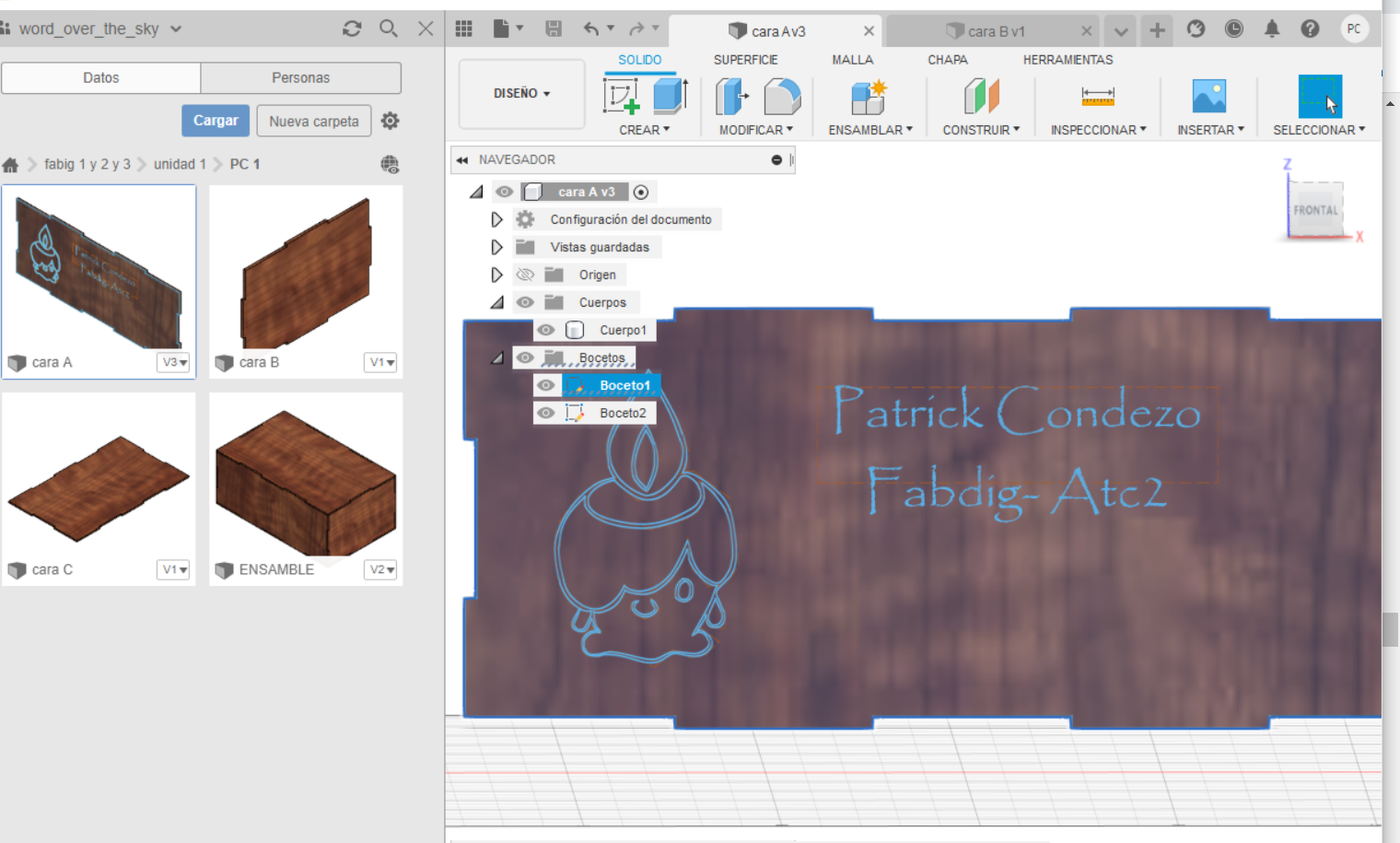
Task: Click the Nueva carpeta button
Action: (x=314, y=121)
